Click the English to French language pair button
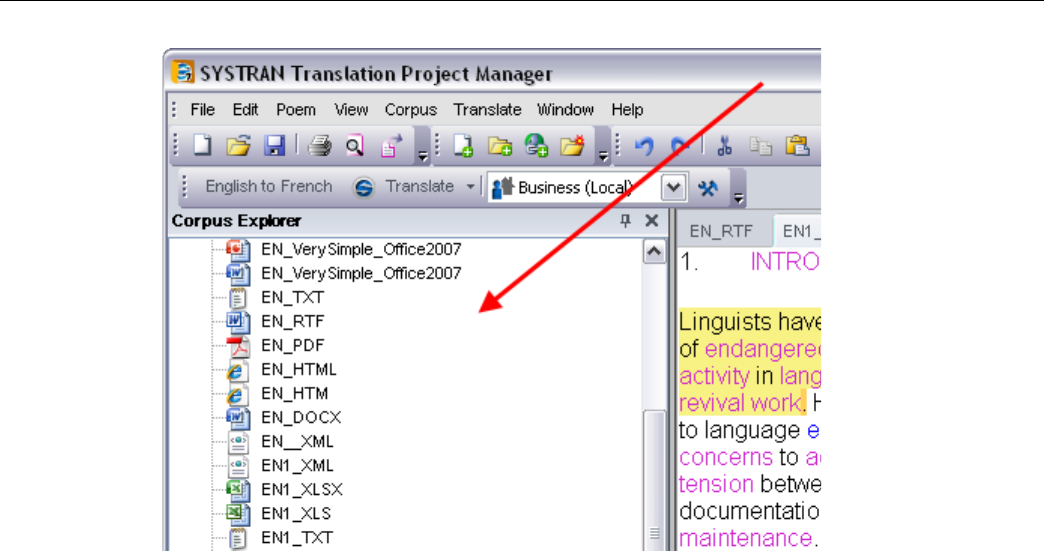The image size is (1044, 551). 268,187
